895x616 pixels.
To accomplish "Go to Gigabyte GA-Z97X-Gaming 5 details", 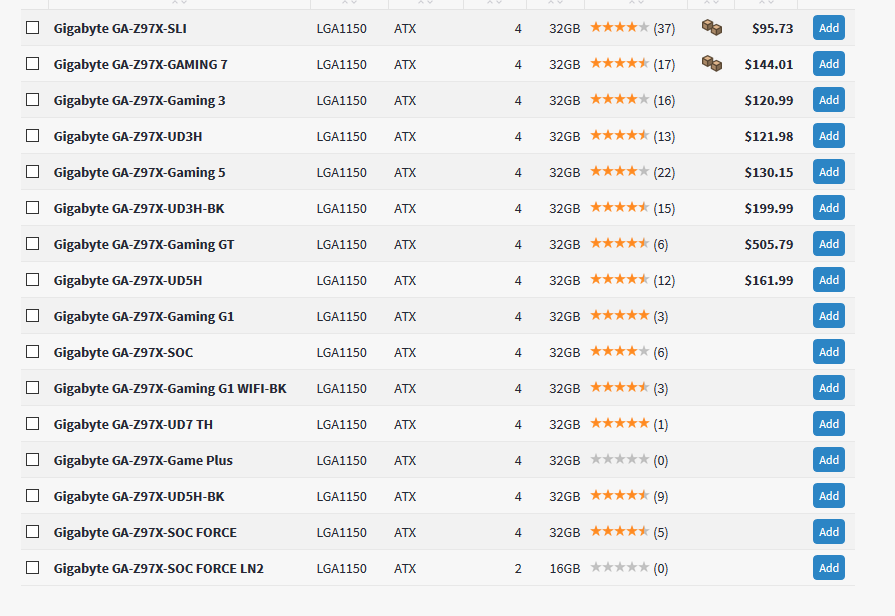I will pyautogui.click(x=139, y=172).
